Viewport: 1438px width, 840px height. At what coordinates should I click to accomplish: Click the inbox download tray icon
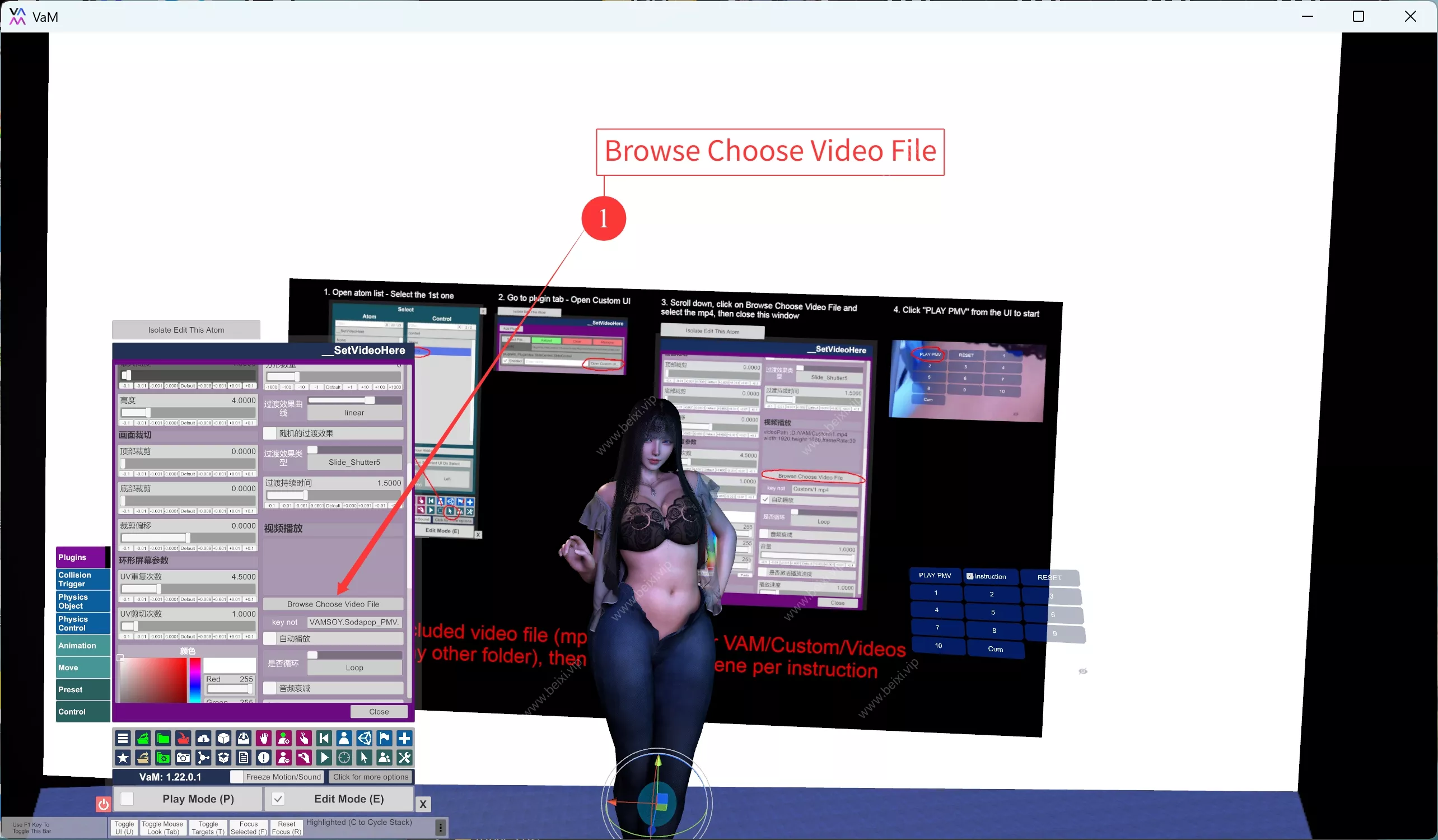[x=244, y=739]
